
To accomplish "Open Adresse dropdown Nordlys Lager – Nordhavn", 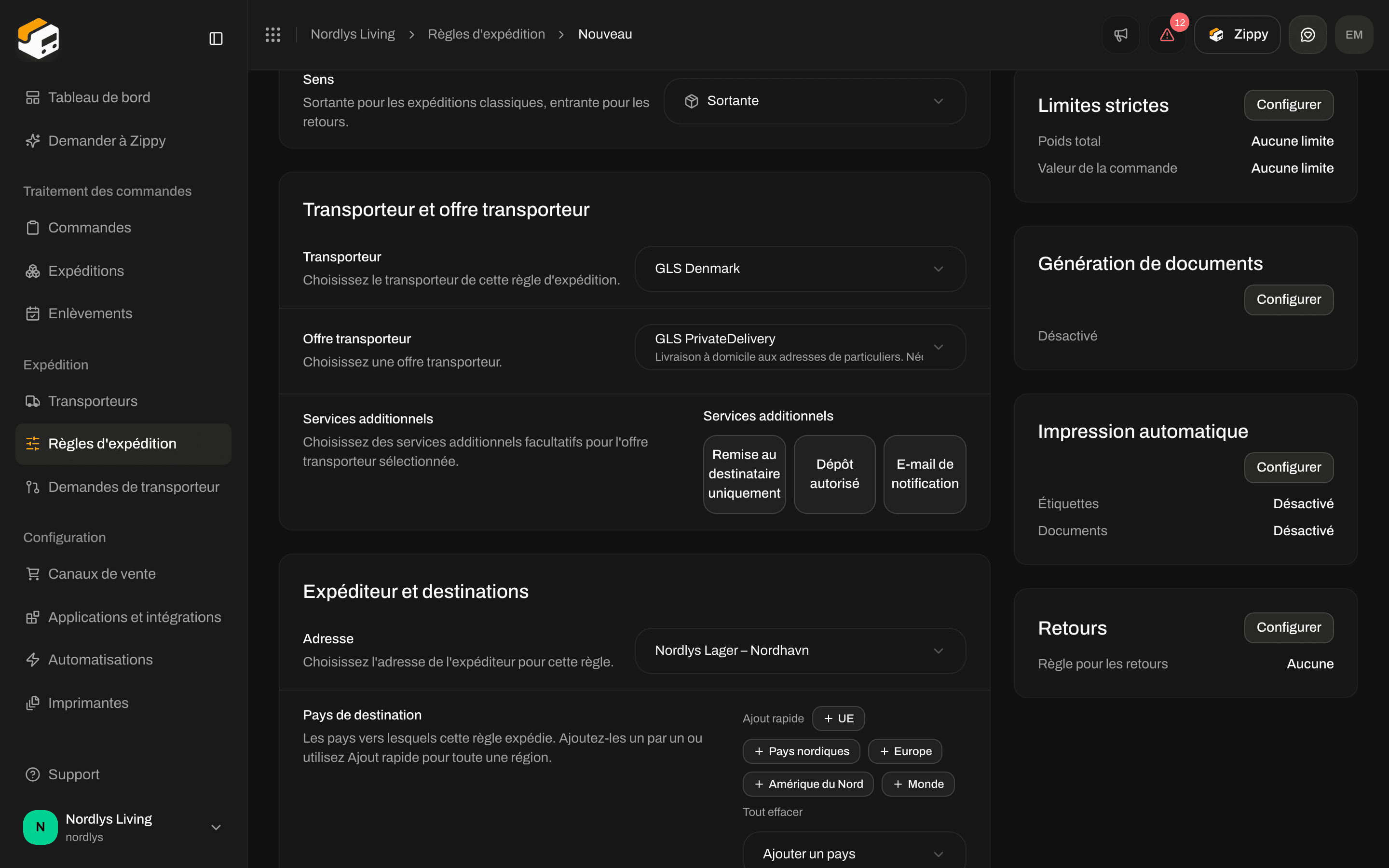I will [800, 651].
